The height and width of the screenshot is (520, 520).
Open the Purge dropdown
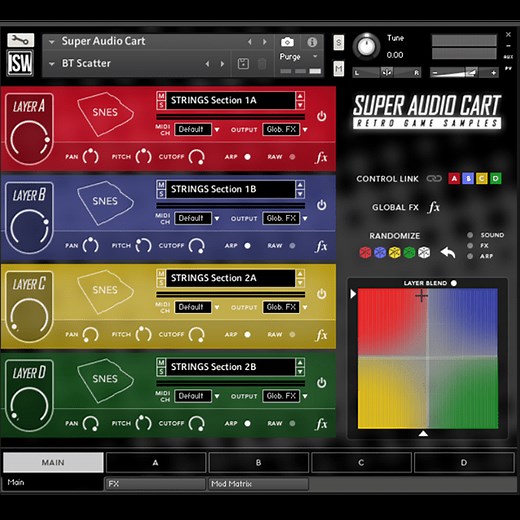298,57
